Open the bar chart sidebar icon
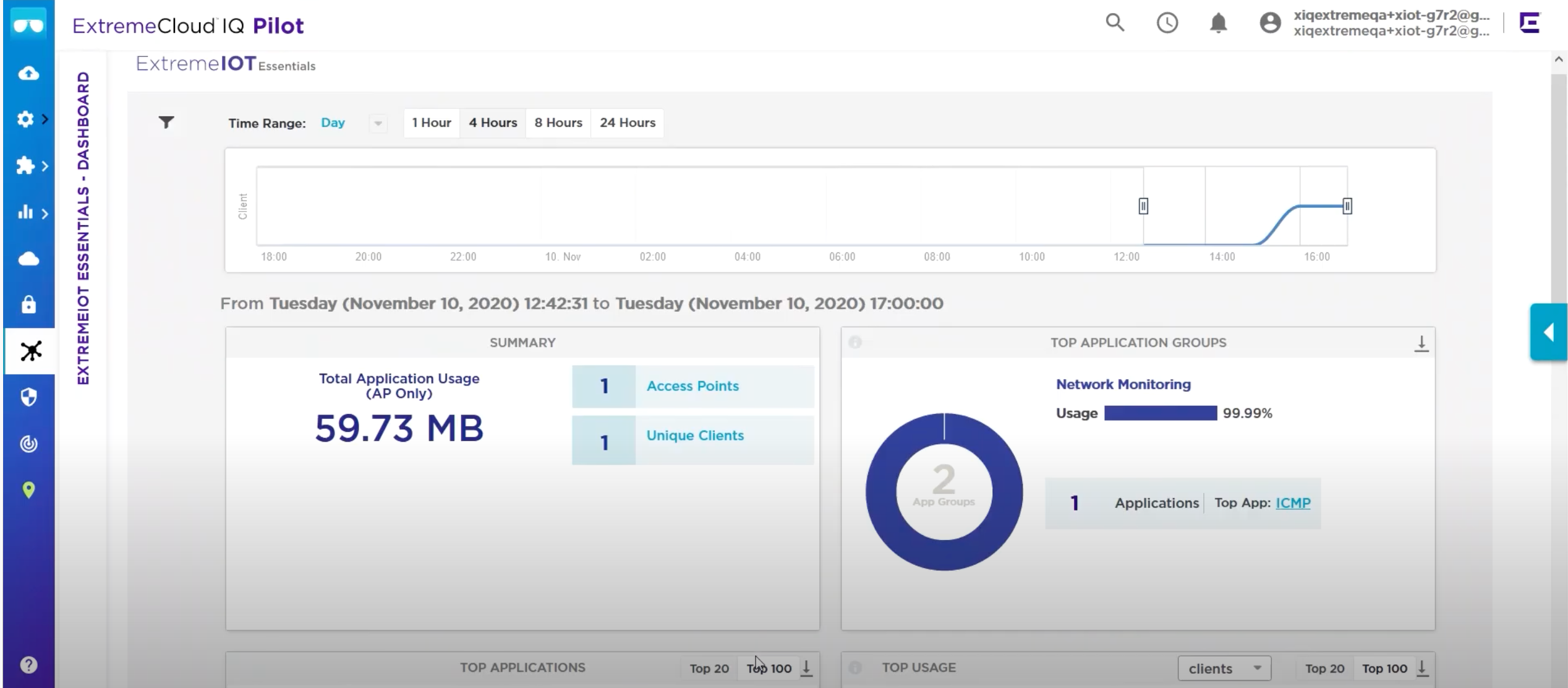This screenshot has width=1568, height=688. pos(25,213)
